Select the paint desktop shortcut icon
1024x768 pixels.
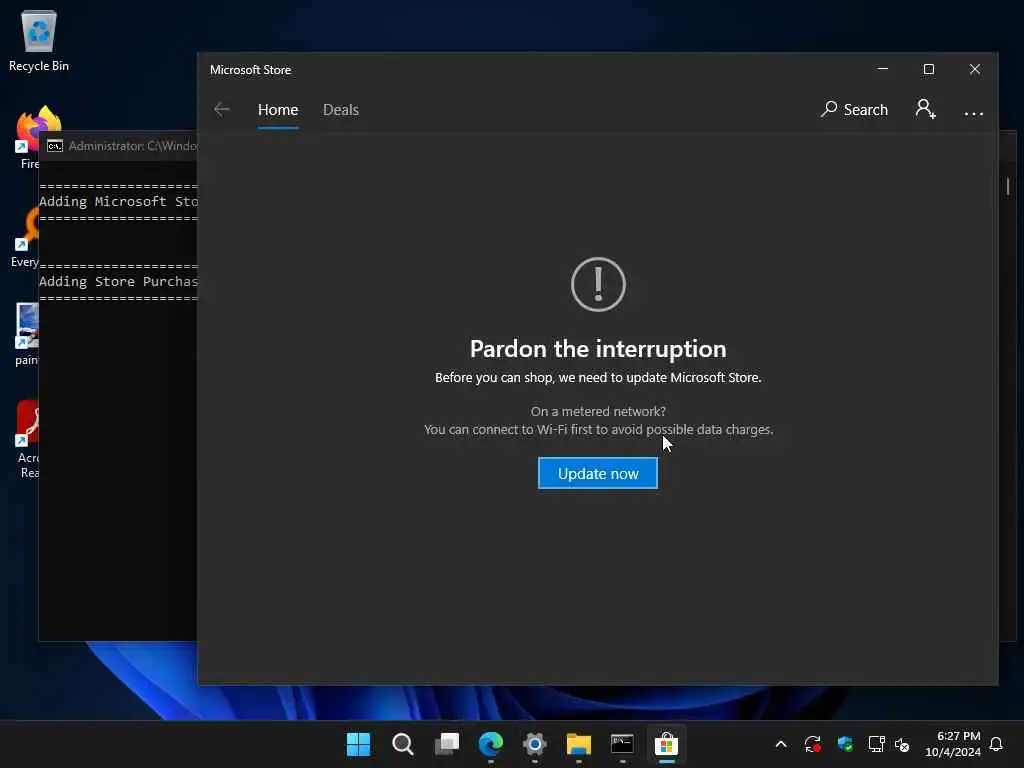pyautogui.click(x=27, y=334)
